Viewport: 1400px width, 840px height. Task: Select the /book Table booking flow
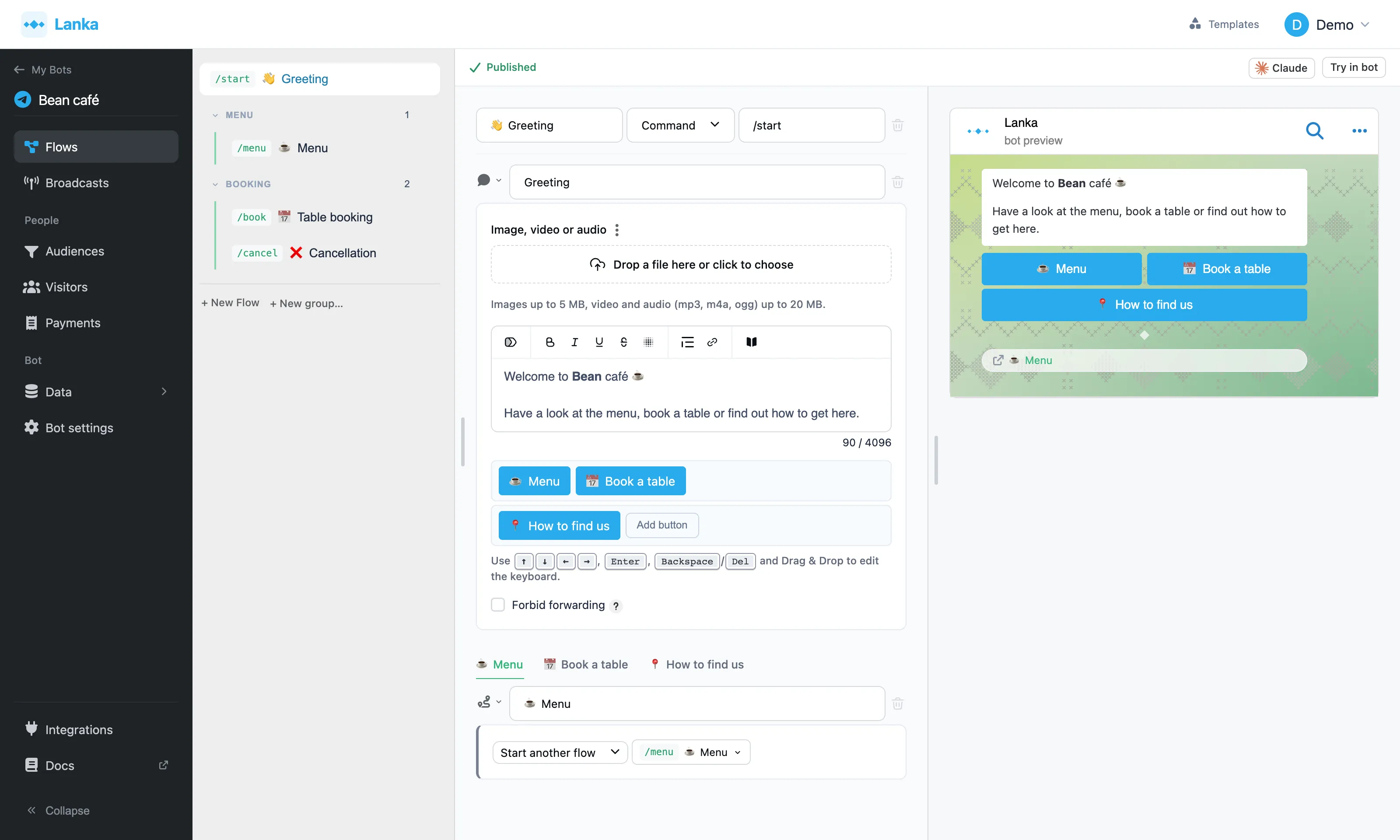[327, 217]
